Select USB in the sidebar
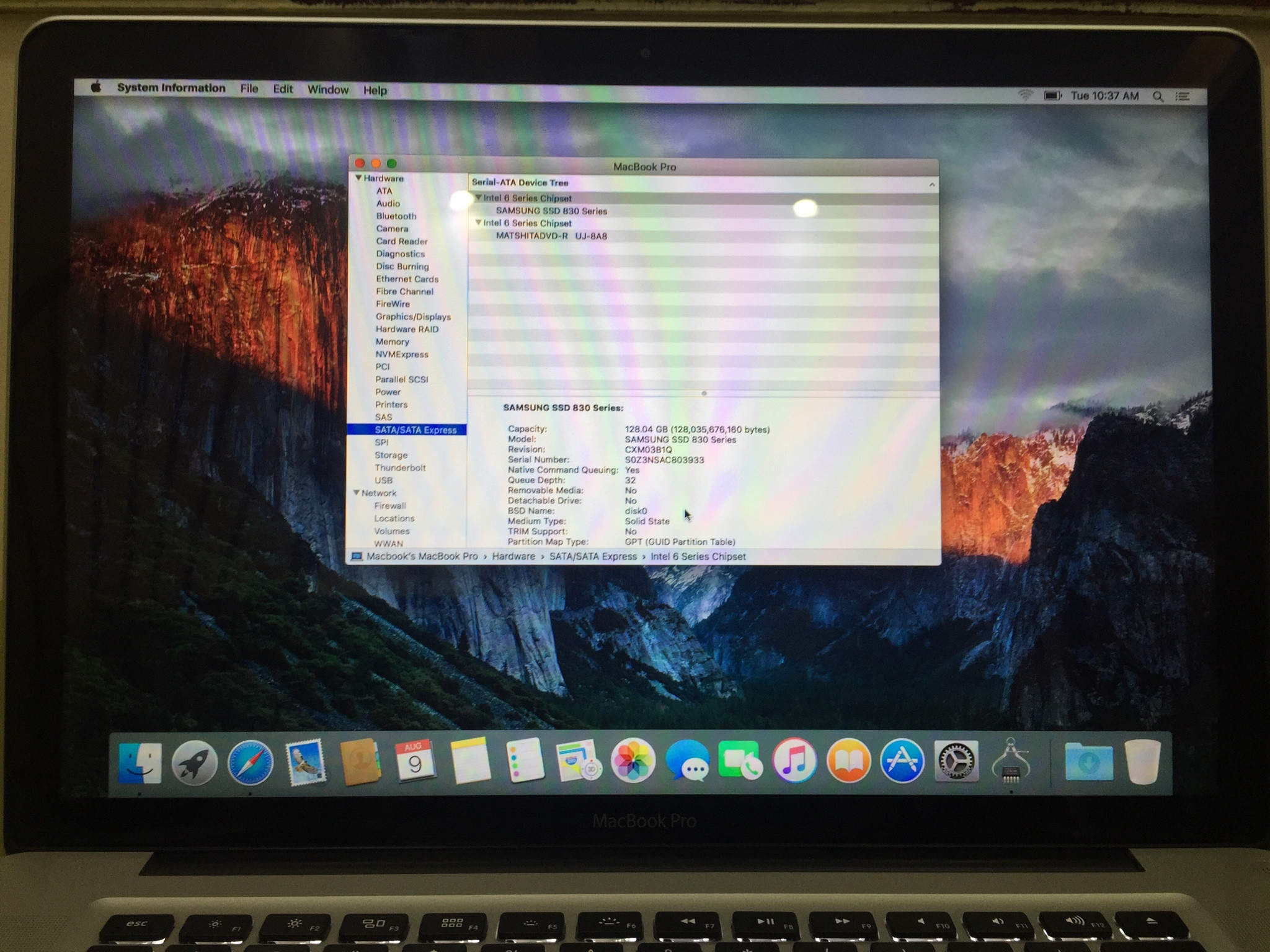This screenshot has height=952, width=1270. coord(383,480)
